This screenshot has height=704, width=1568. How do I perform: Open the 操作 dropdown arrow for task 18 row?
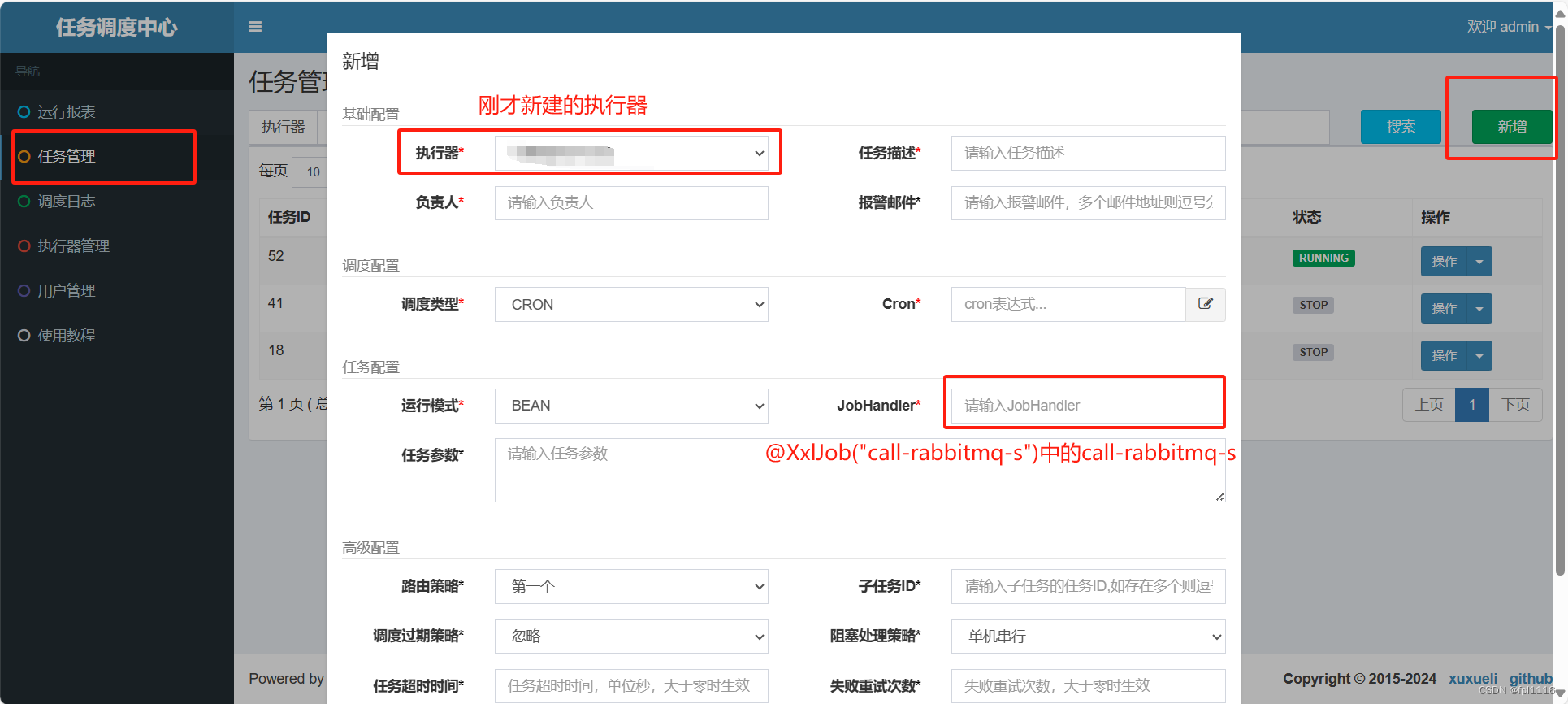(1479, 356)
